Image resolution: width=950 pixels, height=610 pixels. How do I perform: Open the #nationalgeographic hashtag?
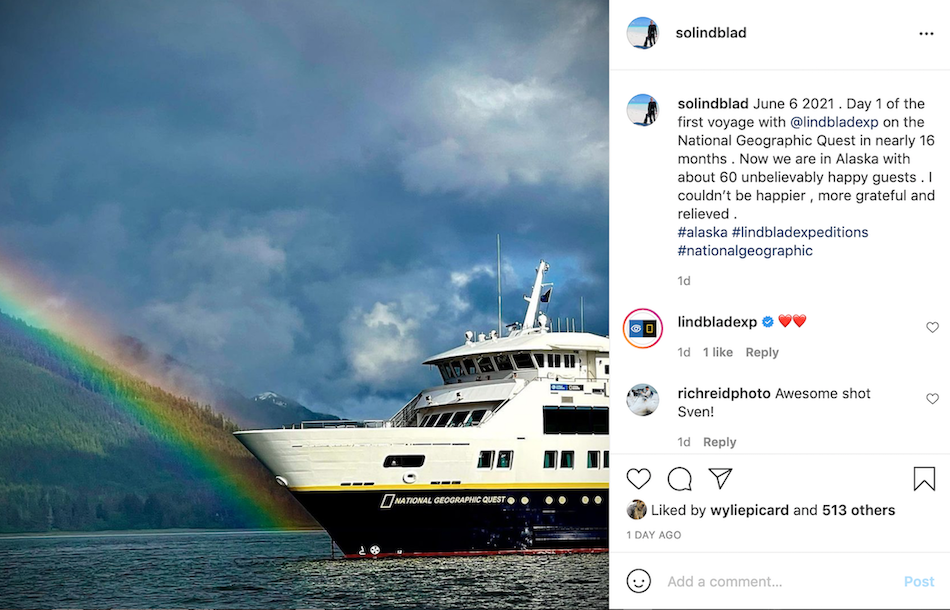pyautogui.click(x=745, y=251)
